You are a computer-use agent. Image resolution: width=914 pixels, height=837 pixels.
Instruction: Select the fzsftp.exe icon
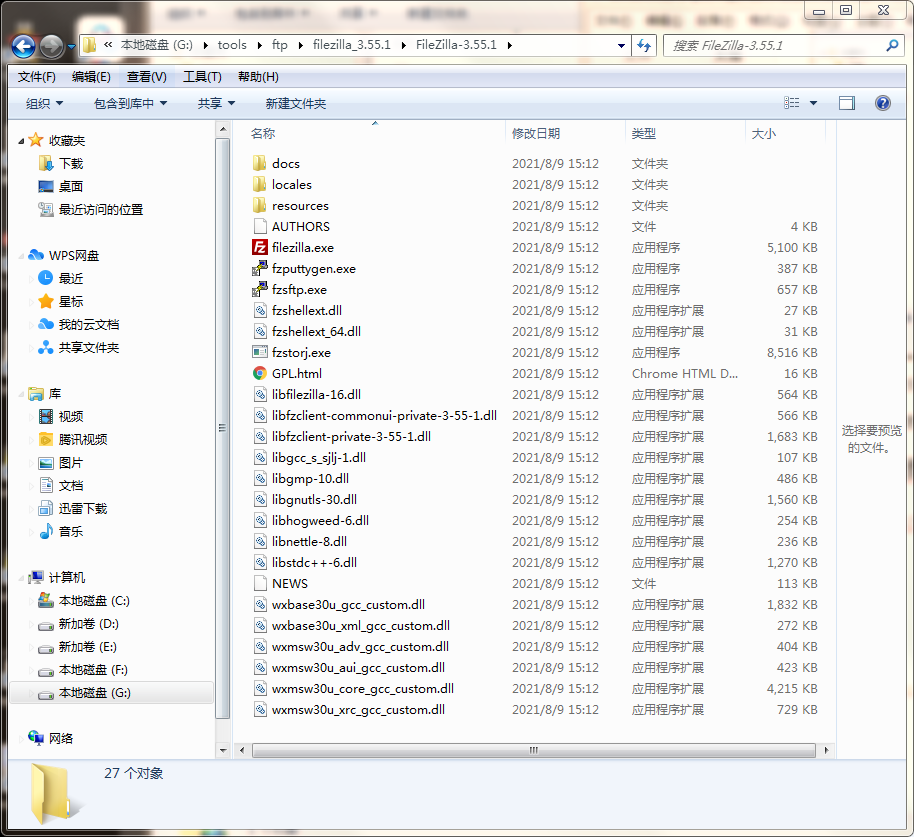point(259,290)
